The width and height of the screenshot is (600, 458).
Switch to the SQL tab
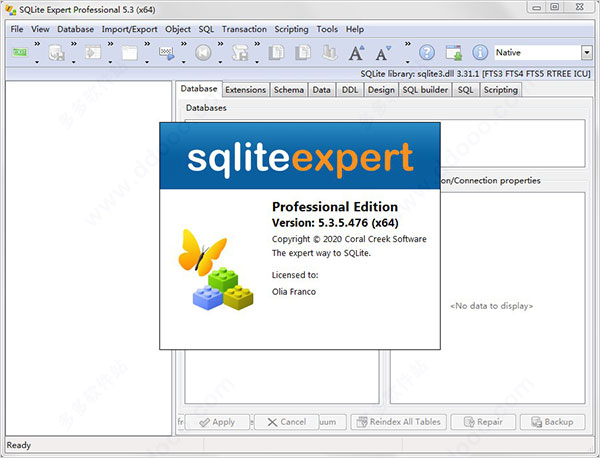tap(465, 90)
